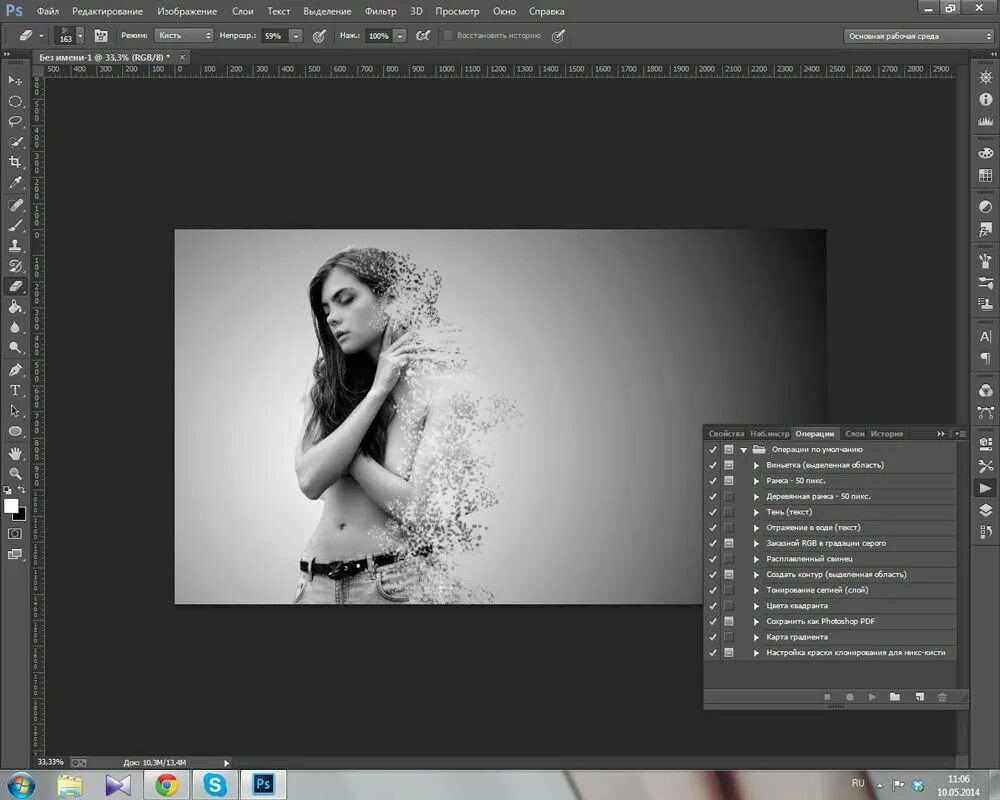Expand the Создать контур action
This screenshot has width=1000, height=800.
[756, 575]
